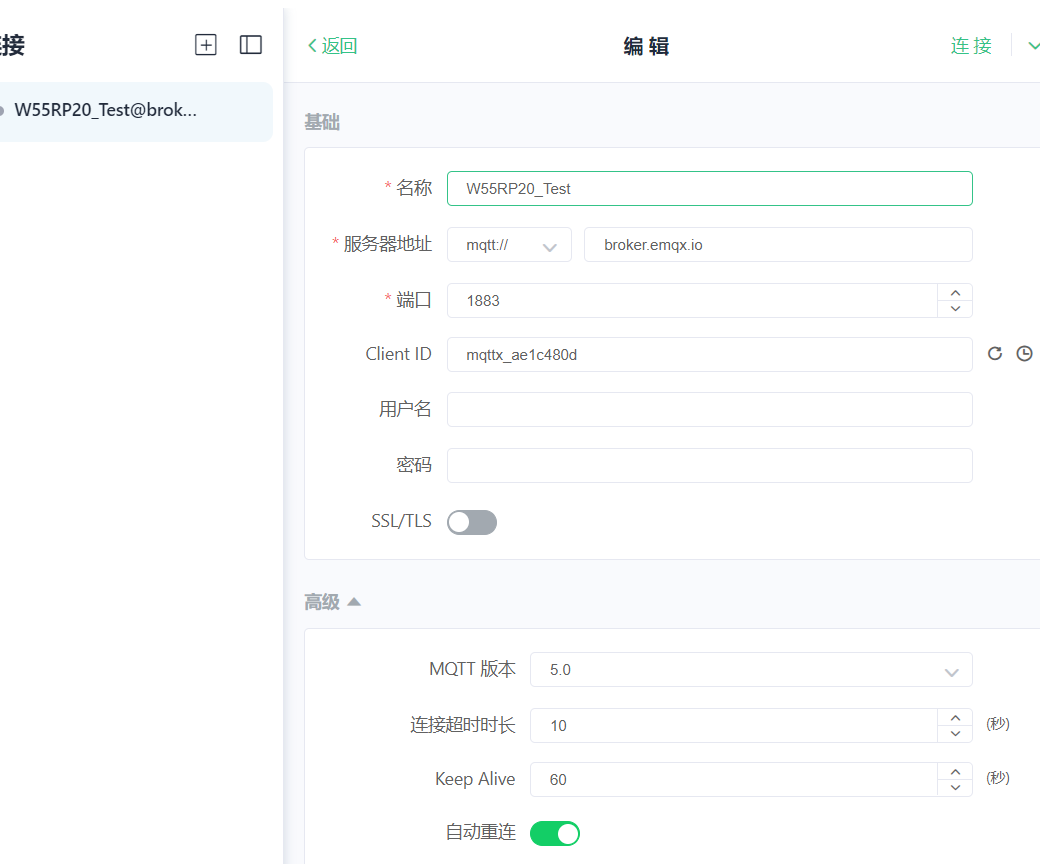Screen dimensions: 1040x864
Task: Decrease the Keep Alive value
Action: pos(955,788)
